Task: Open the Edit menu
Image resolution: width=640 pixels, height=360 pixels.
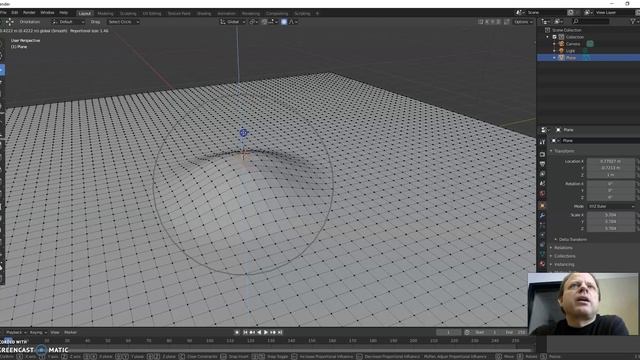Action: point(15,13)
